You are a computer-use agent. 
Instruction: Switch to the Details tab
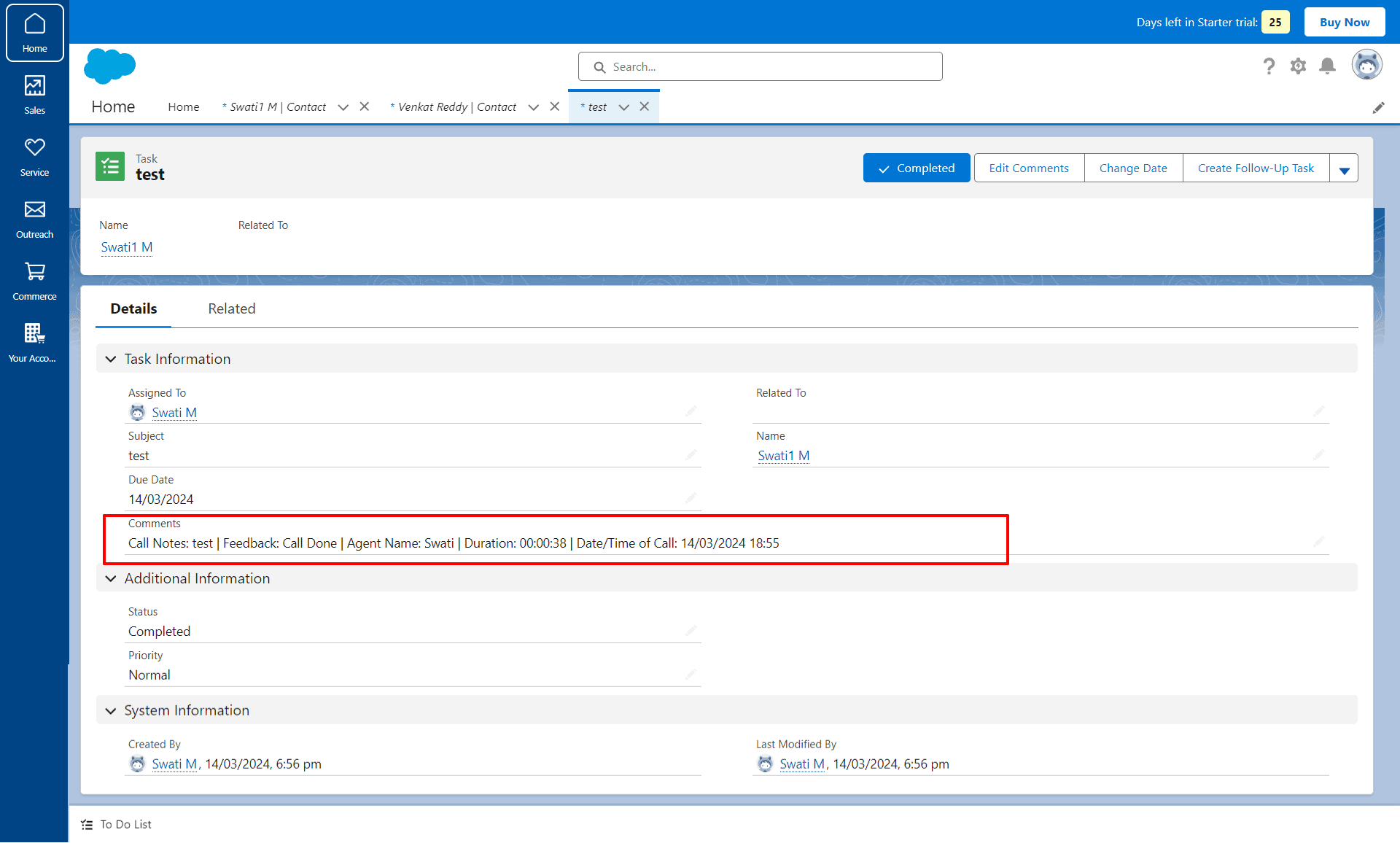(x=133, y=308)
